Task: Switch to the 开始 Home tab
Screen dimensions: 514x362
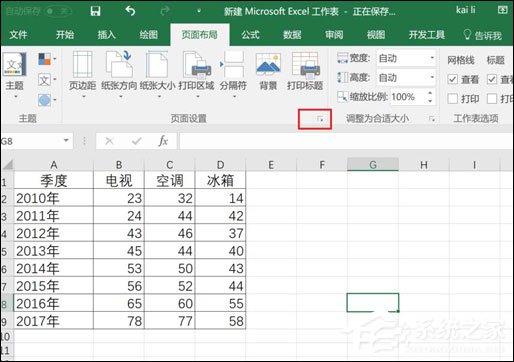Action: coord(65,35)
